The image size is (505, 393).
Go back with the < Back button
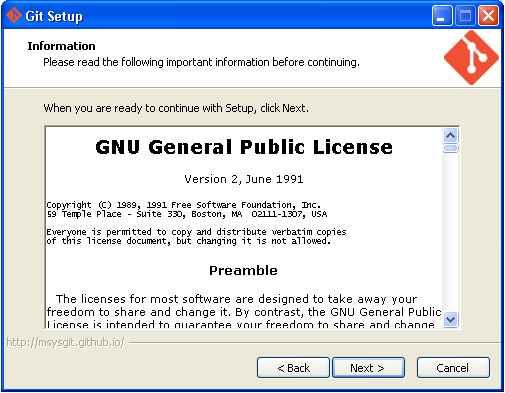tap(293, 368)
